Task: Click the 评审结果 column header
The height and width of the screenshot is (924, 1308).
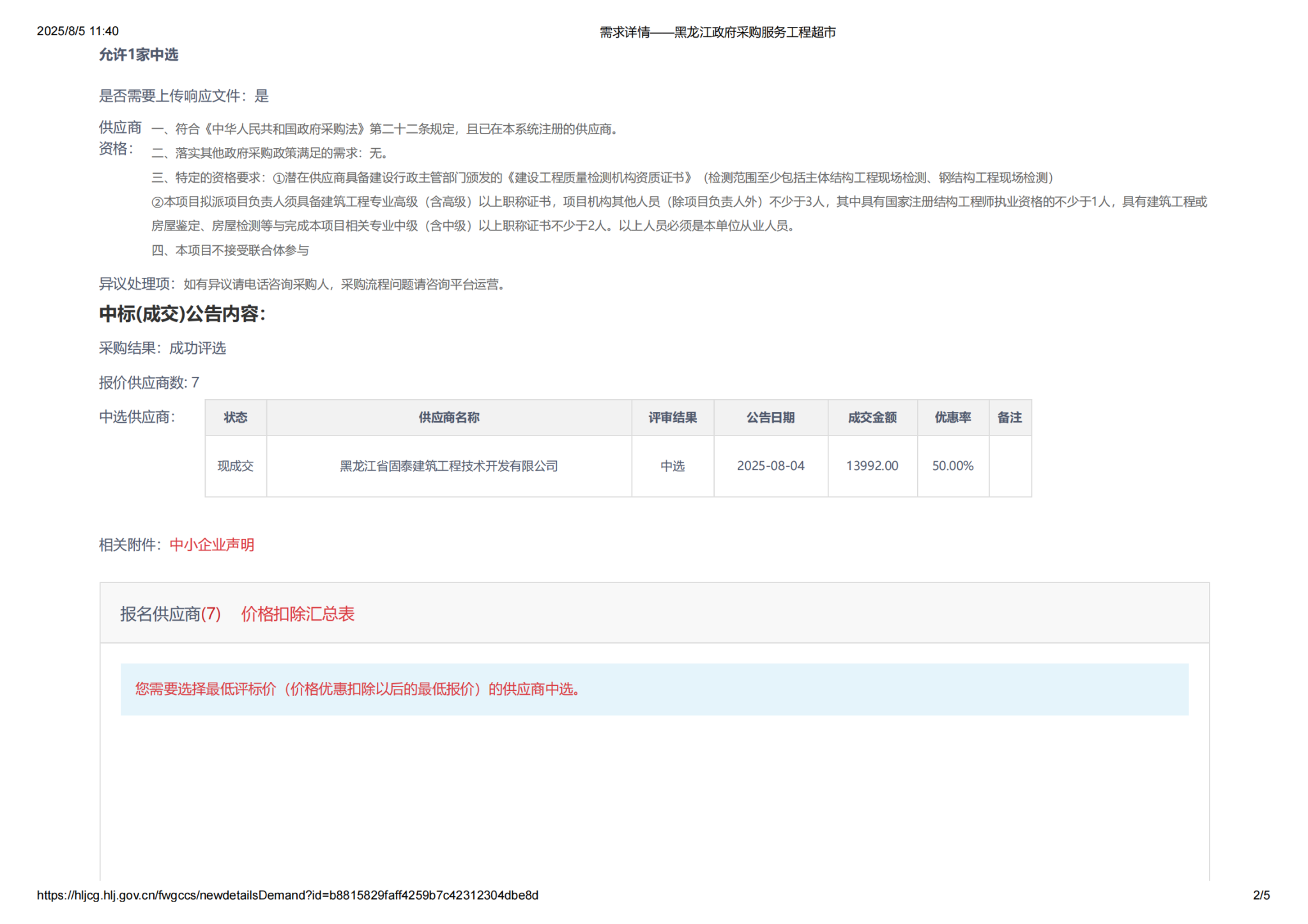Action: [672, 418]
